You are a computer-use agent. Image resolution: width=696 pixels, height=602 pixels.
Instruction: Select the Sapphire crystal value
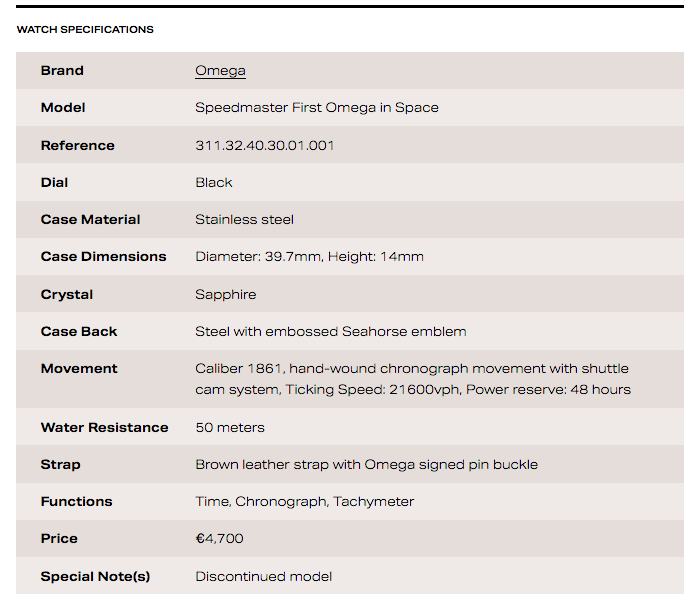[x=226, y=295]
